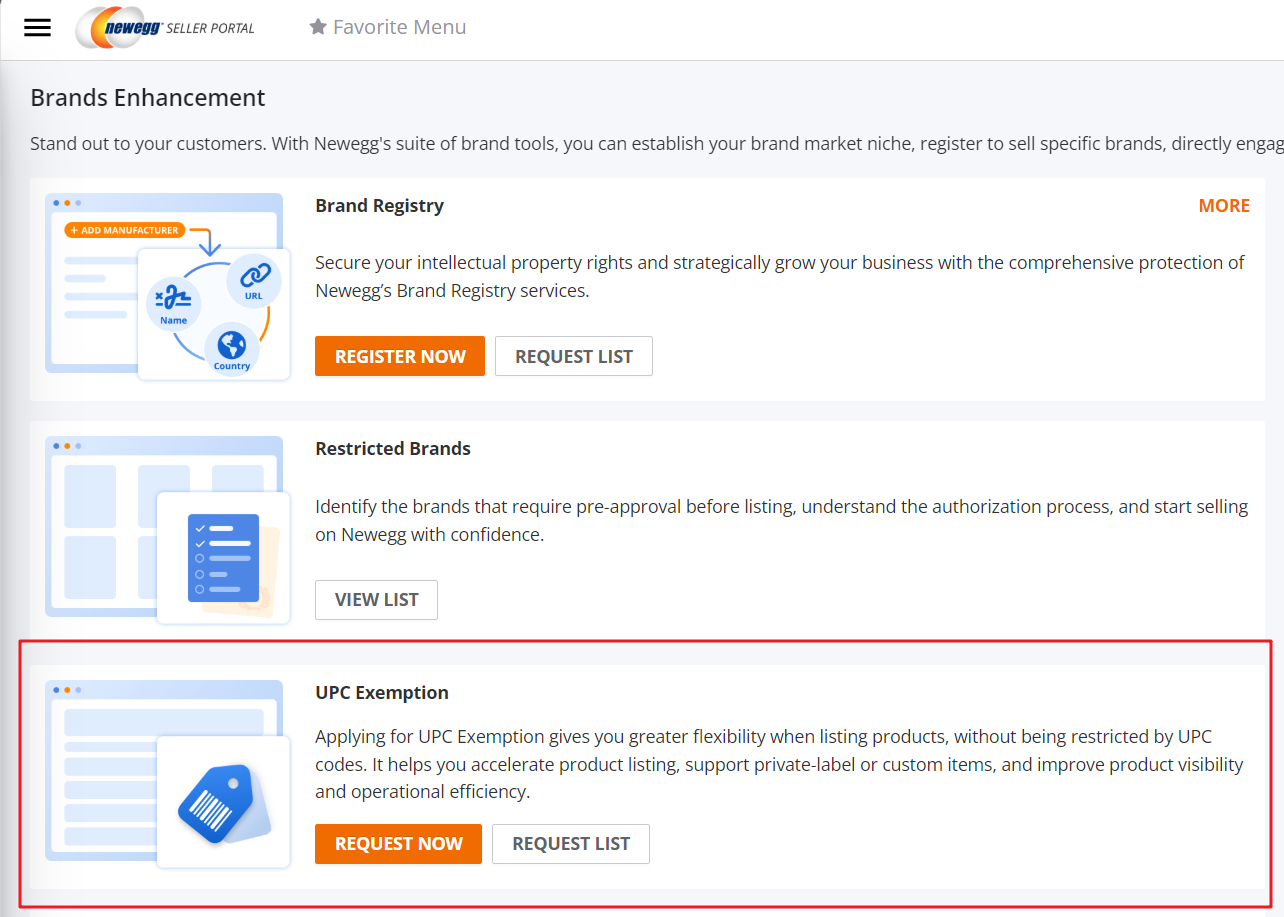Click the Brands Enhancement page title
Screen dimensions: 1284x917
click(148, 98)
